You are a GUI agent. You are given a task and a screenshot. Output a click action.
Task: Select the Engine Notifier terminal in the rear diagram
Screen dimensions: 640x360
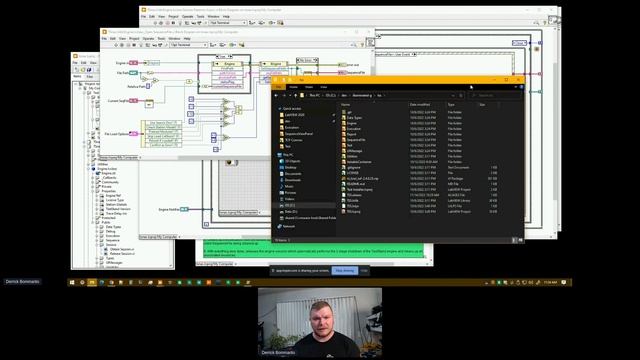click(184, 209)
